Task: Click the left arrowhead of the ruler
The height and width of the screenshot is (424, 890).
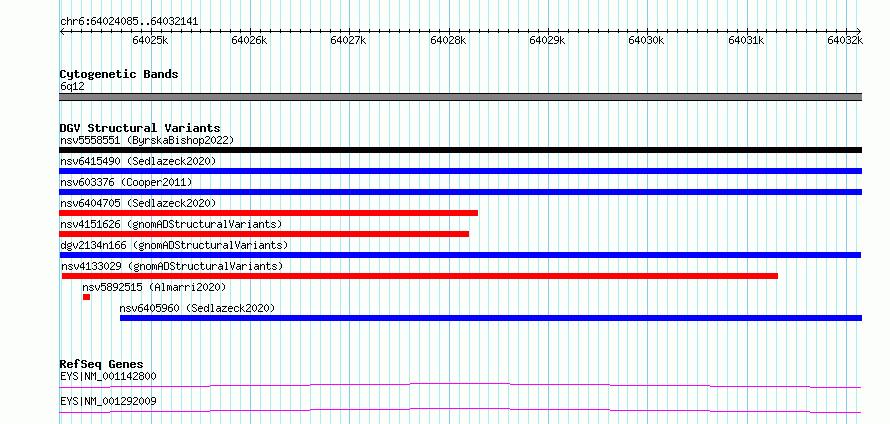Action: [62, 31]
